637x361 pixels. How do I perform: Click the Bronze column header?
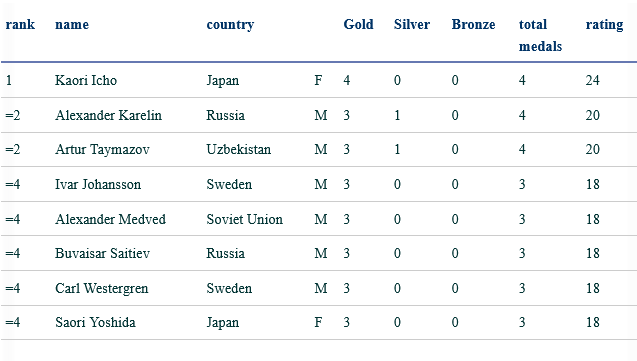(x=473, y=24)
